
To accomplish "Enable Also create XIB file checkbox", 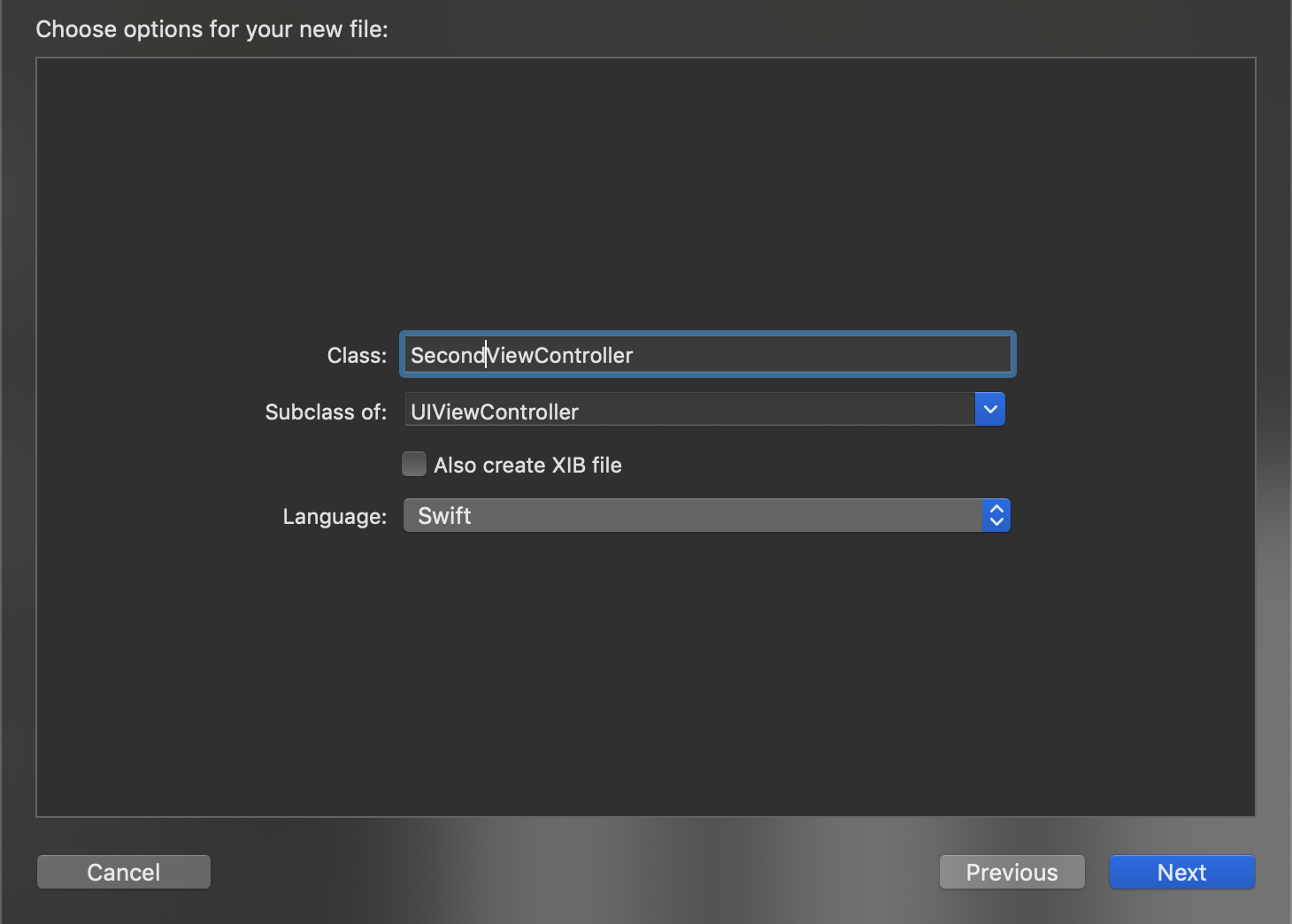I will (x=414, y=464).
